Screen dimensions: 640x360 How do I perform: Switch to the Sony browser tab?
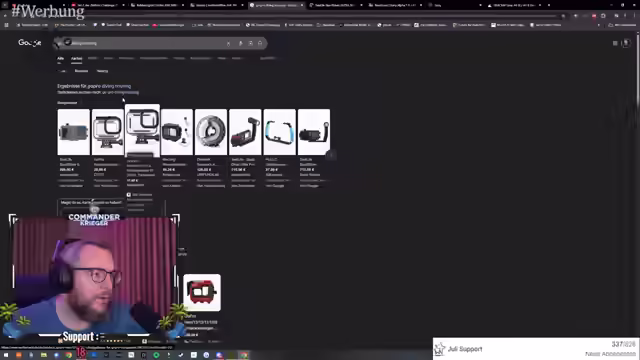click(453, 5)
